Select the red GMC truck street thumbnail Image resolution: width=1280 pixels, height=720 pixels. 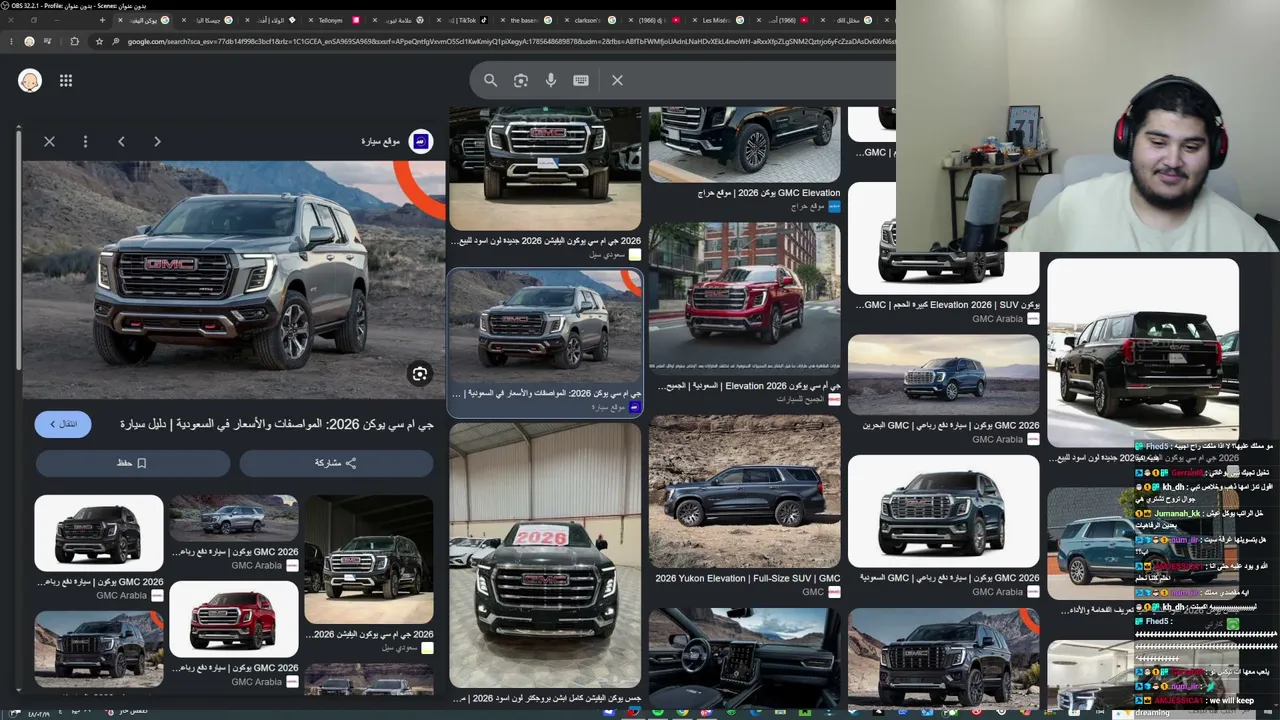tap(745, 298)
